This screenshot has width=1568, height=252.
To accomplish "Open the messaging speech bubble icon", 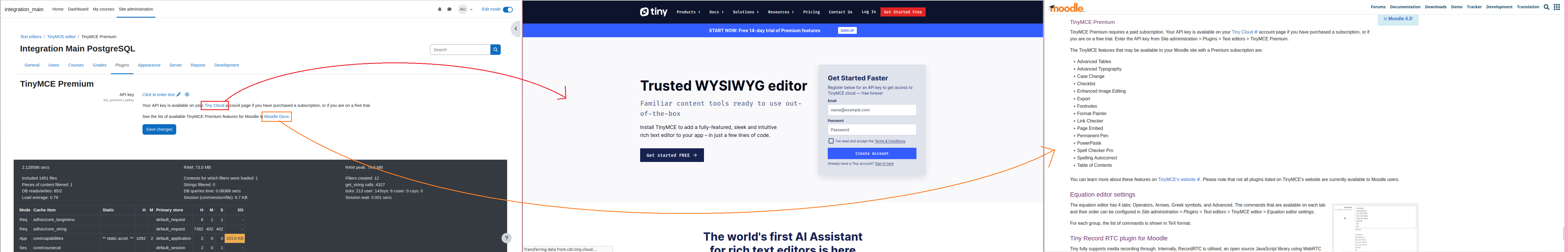I will [449, 9].
